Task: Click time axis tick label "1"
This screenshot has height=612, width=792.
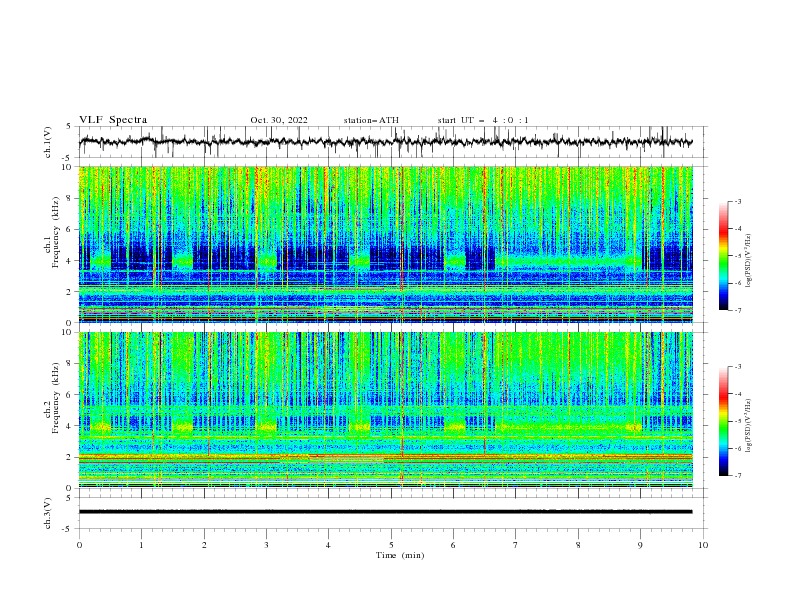Action: point(141,545)
